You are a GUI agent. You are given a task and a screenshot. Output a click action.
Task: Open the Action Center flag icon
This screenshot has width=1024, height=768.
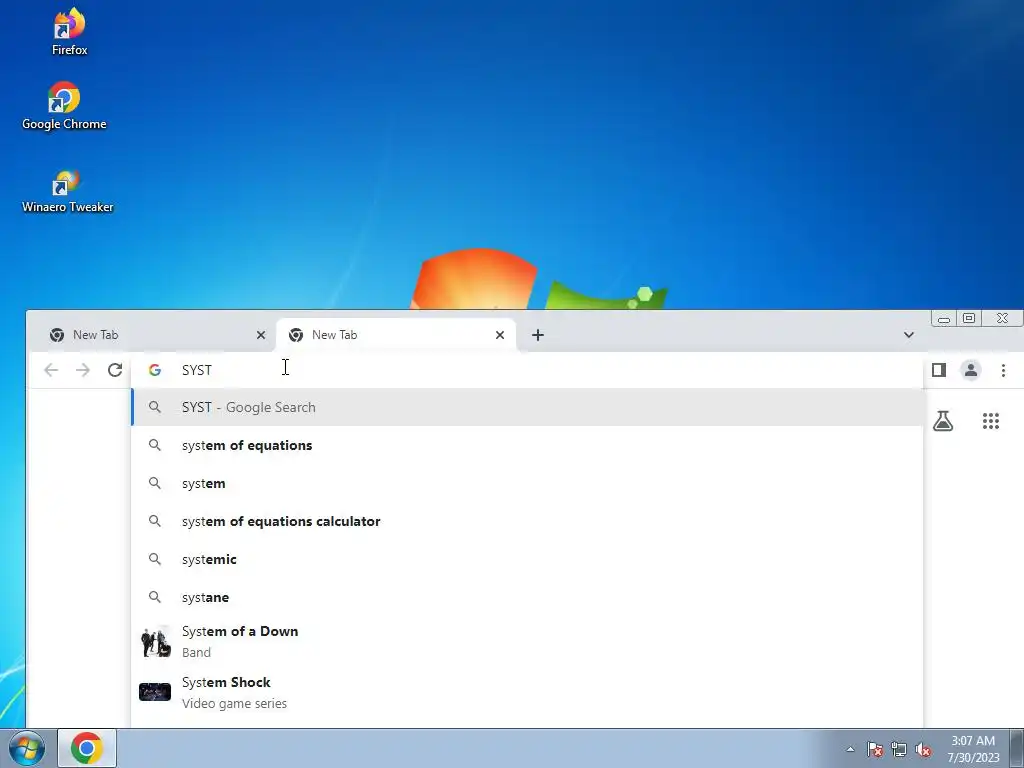[874, 749]
